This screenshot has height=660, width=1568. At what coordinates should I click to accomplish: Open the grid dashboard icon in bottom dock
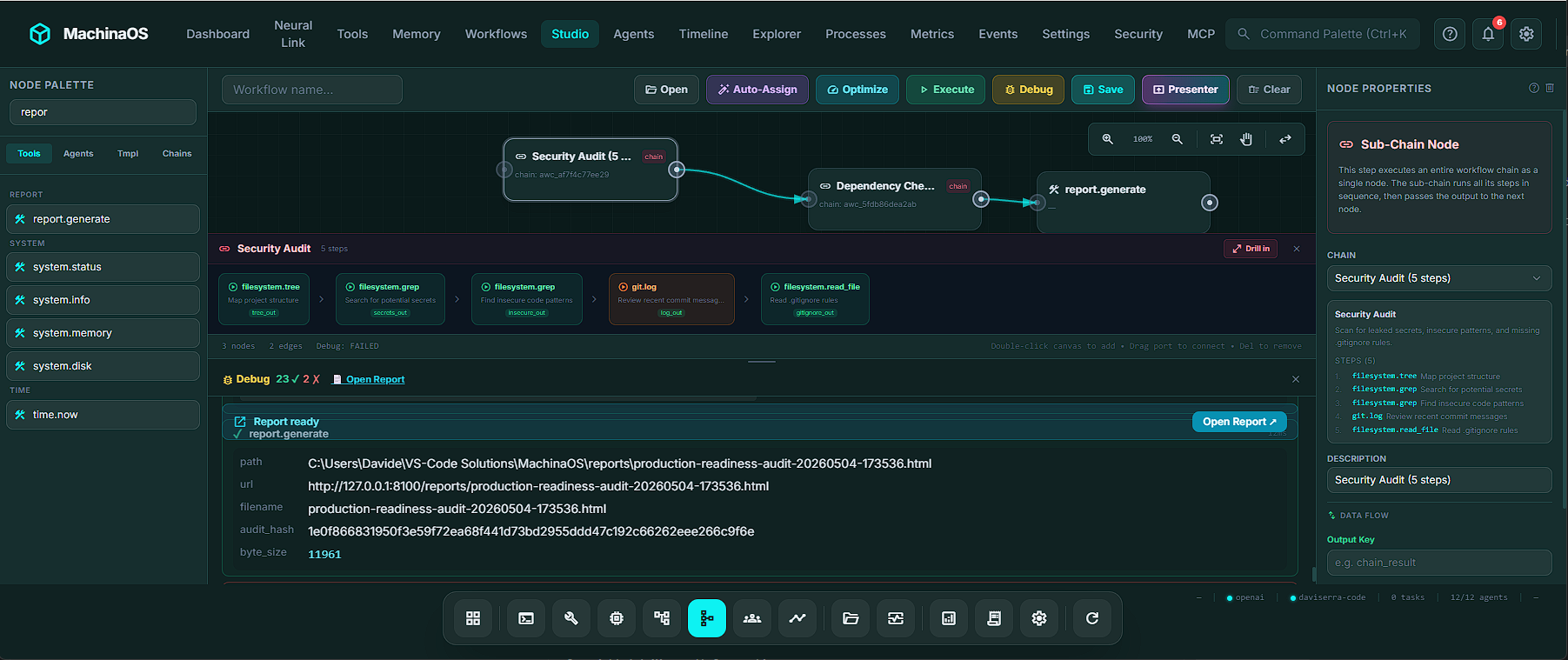point(473,618)
